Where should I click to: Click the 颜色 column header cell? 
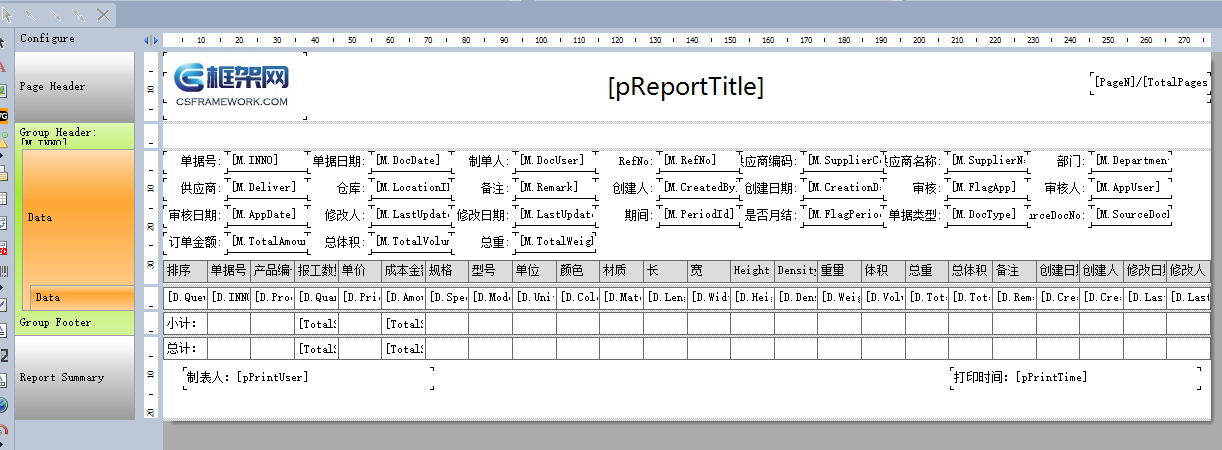pyautogui.click(x=578, y=270)
